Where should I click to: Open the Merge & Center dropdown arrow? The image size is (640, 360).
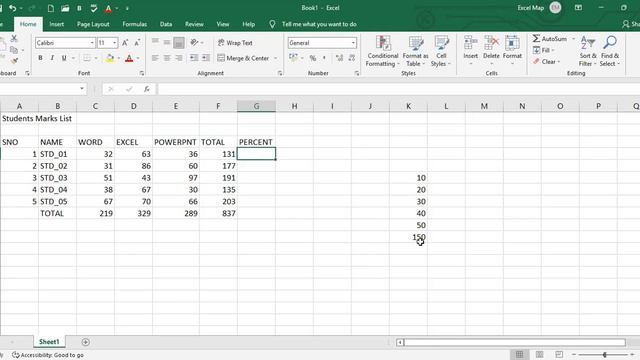point(276,58)
